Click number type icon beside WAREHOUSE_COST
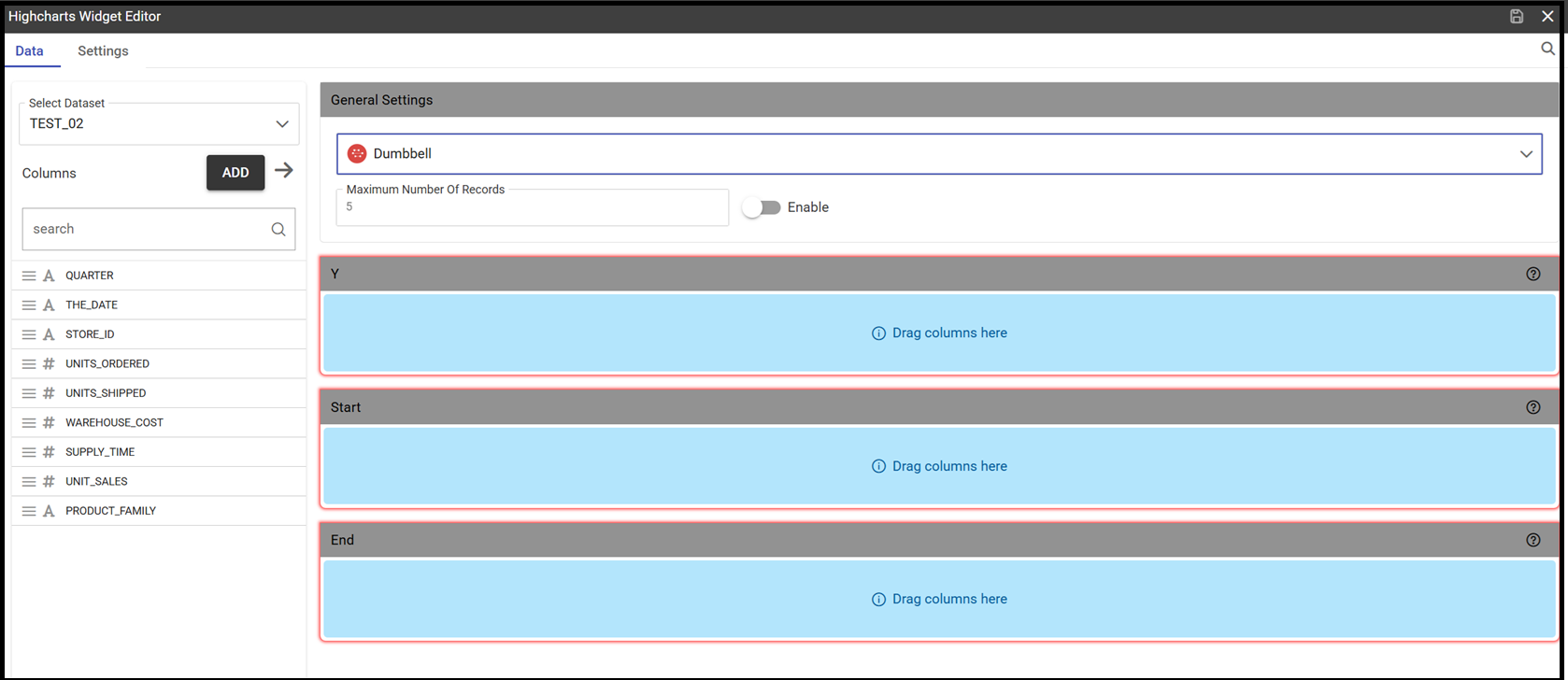 pos(50,423)
